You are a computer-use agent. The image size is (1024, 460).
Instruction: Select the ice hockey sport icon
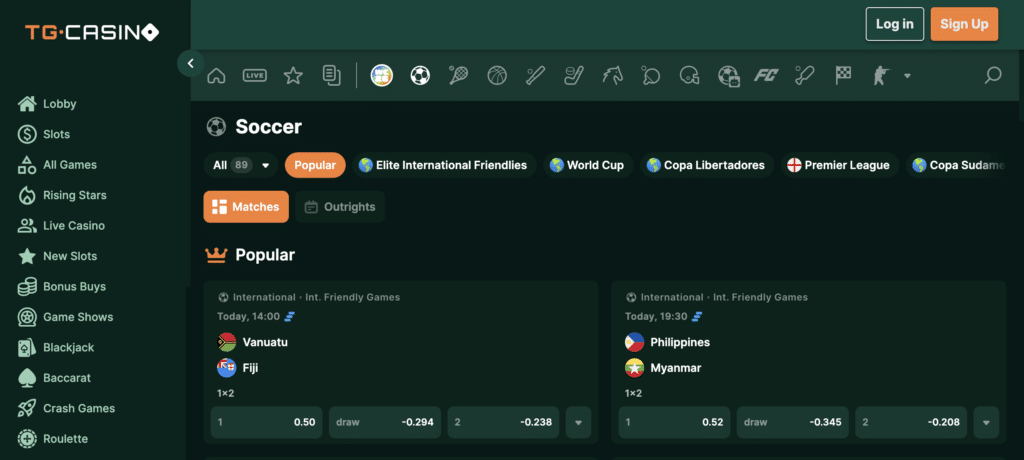[x=574, y=76]
